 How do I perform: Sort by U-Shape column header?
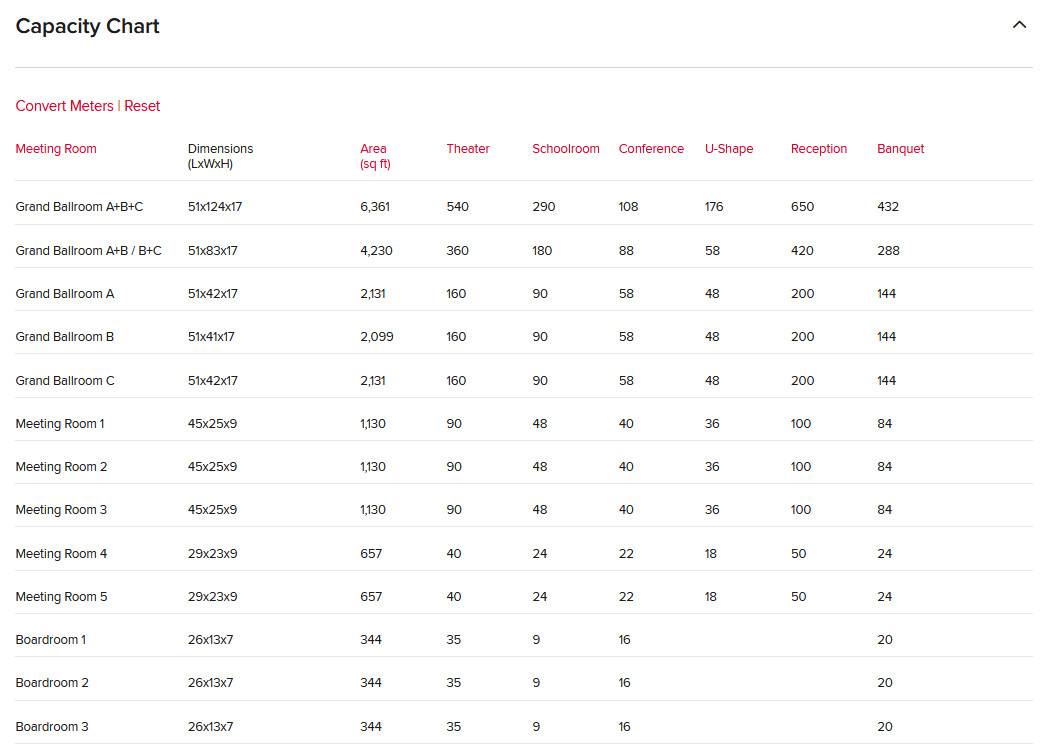pos(729,148)
